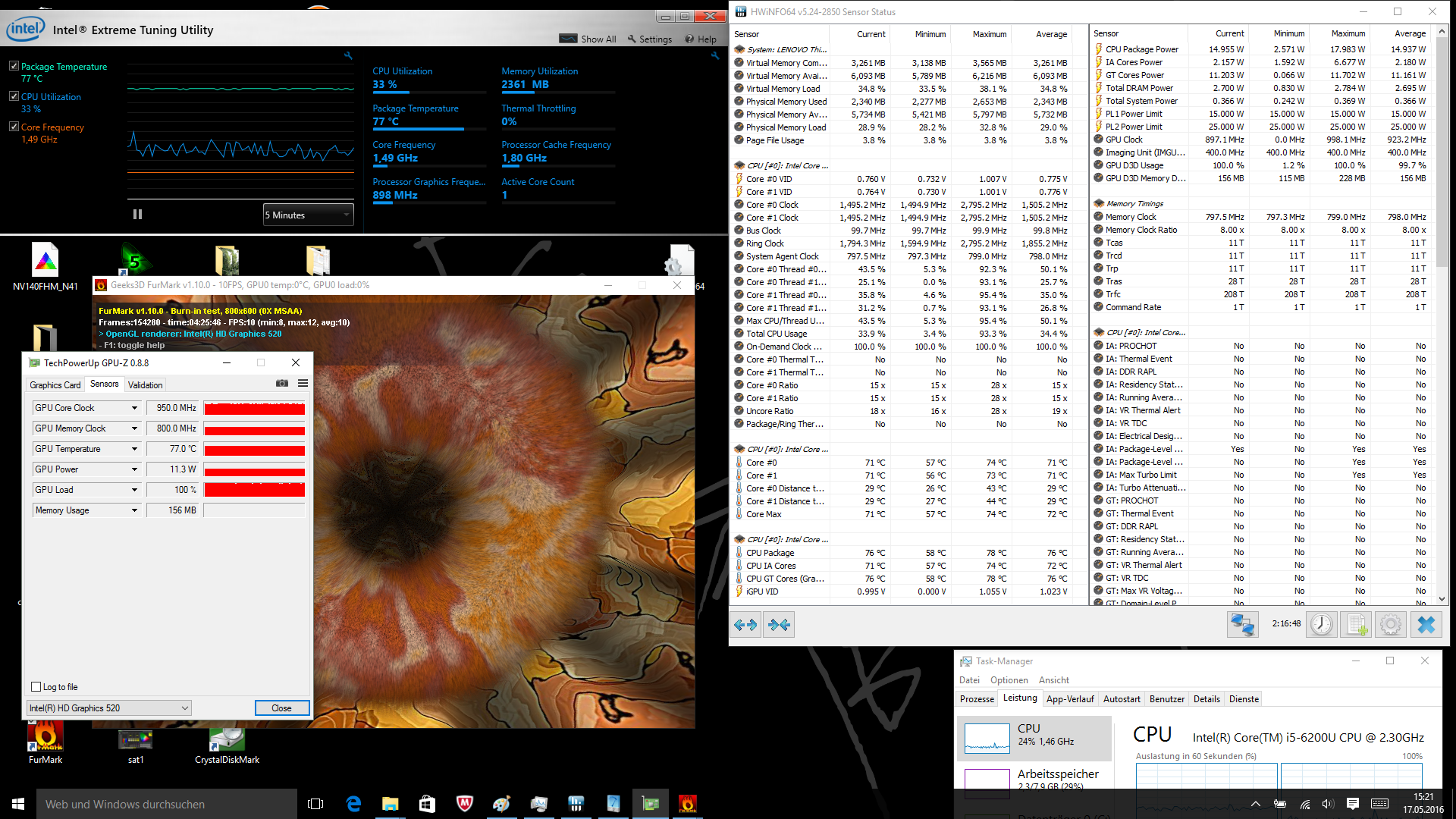
Task: Uncheck Package Temperature in Intel XTU
Action: [14, 66]
